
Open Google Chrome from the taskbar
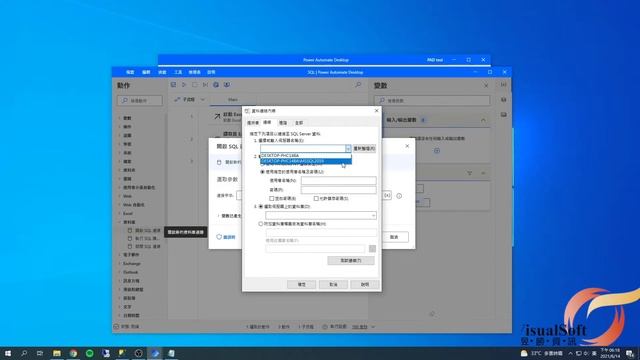pyautogui.click(x=73, y=353)
